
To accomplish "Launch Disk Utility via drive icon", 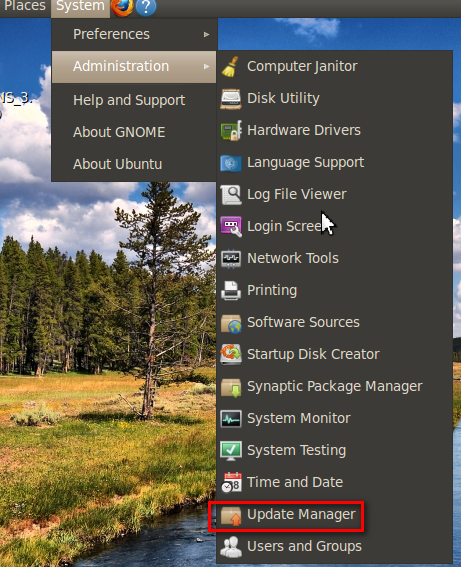I will pyautogui.click(x=231, y=99).
